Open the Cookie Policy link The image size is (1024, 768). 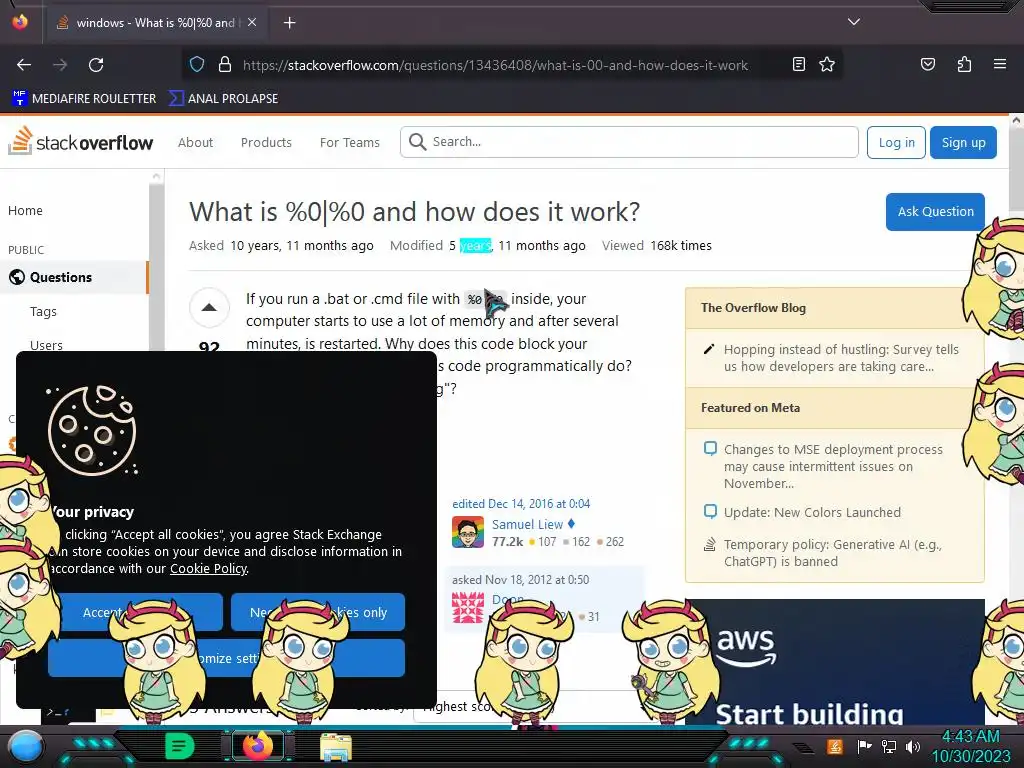[208, 568]
